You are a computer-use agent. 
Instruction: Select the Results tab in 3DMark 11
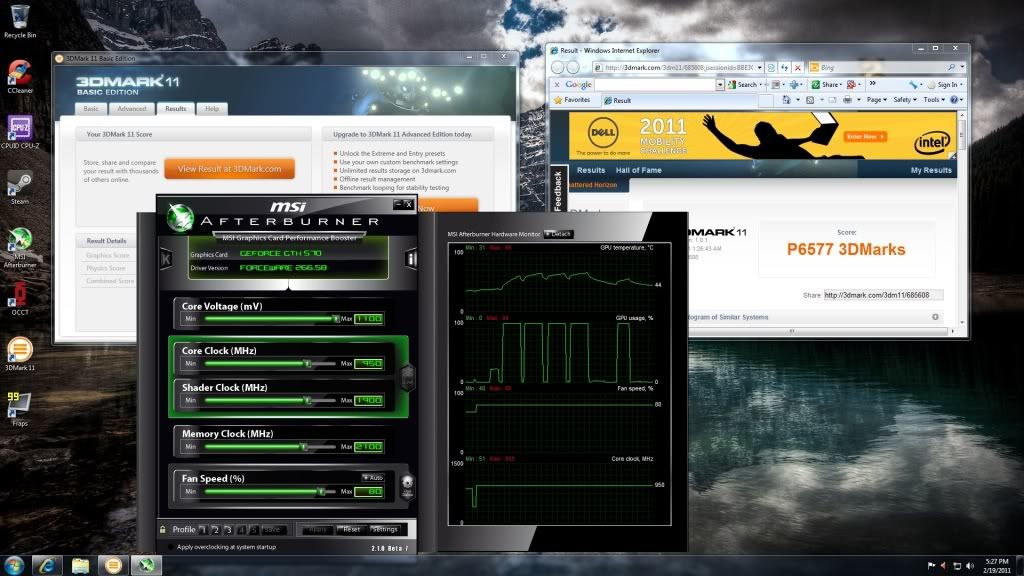176,108
